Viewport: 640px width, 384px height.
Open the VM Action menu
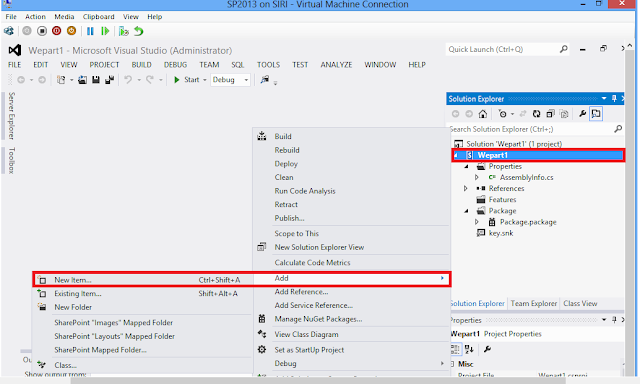[36, 17]
